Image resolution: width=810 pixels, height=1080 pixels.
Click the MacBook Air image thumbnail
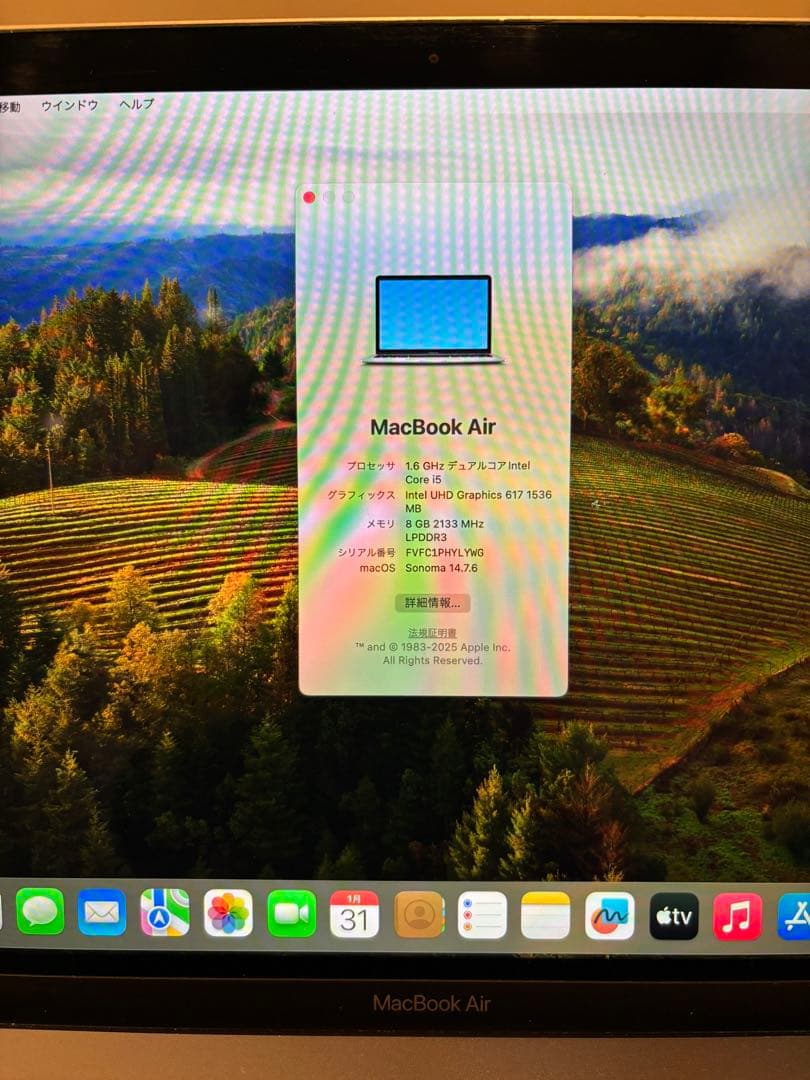pyautogui.click(x=434, y=318)
